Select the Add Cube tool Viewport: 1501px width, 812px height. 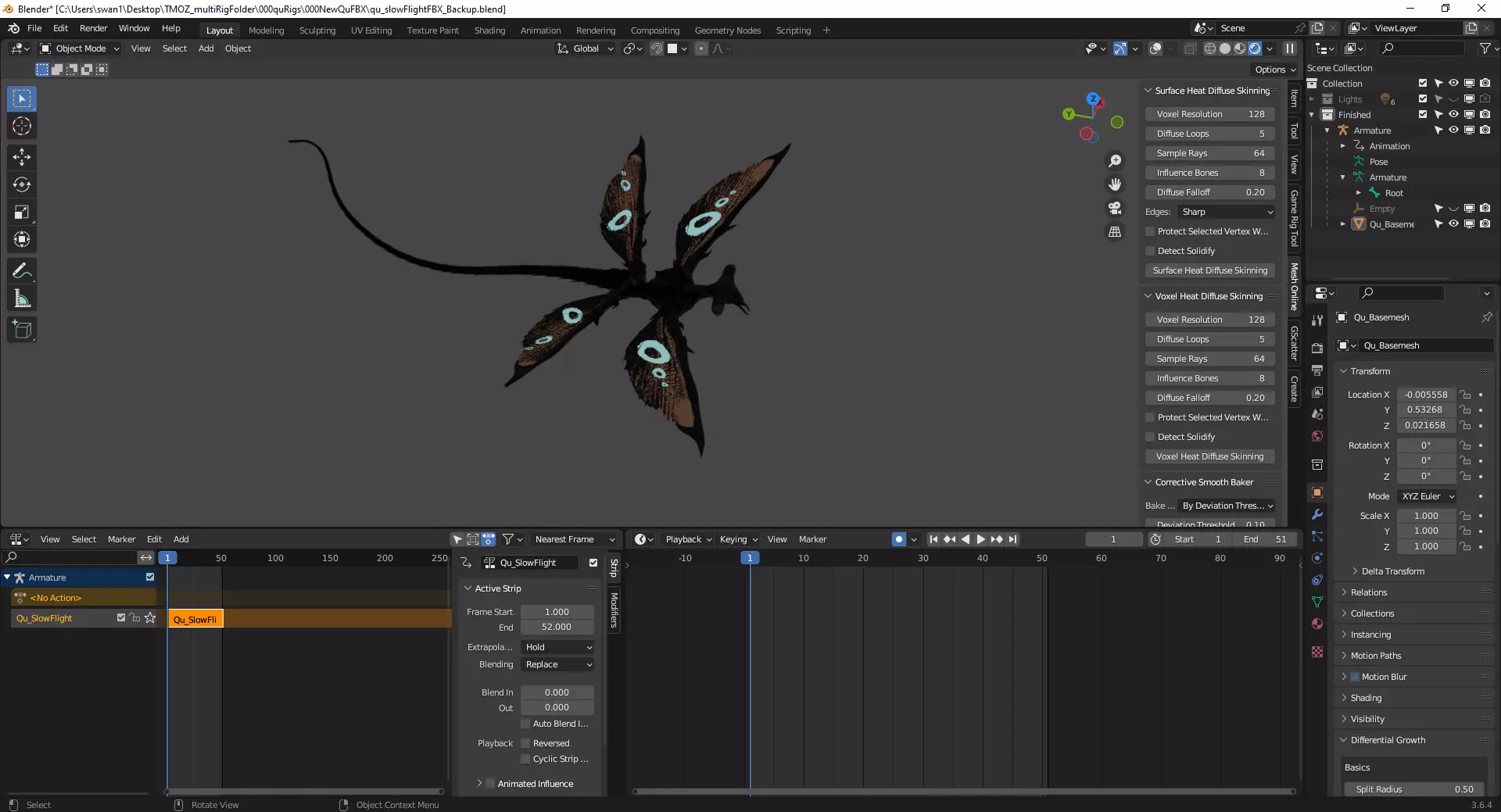click(22, 330)
